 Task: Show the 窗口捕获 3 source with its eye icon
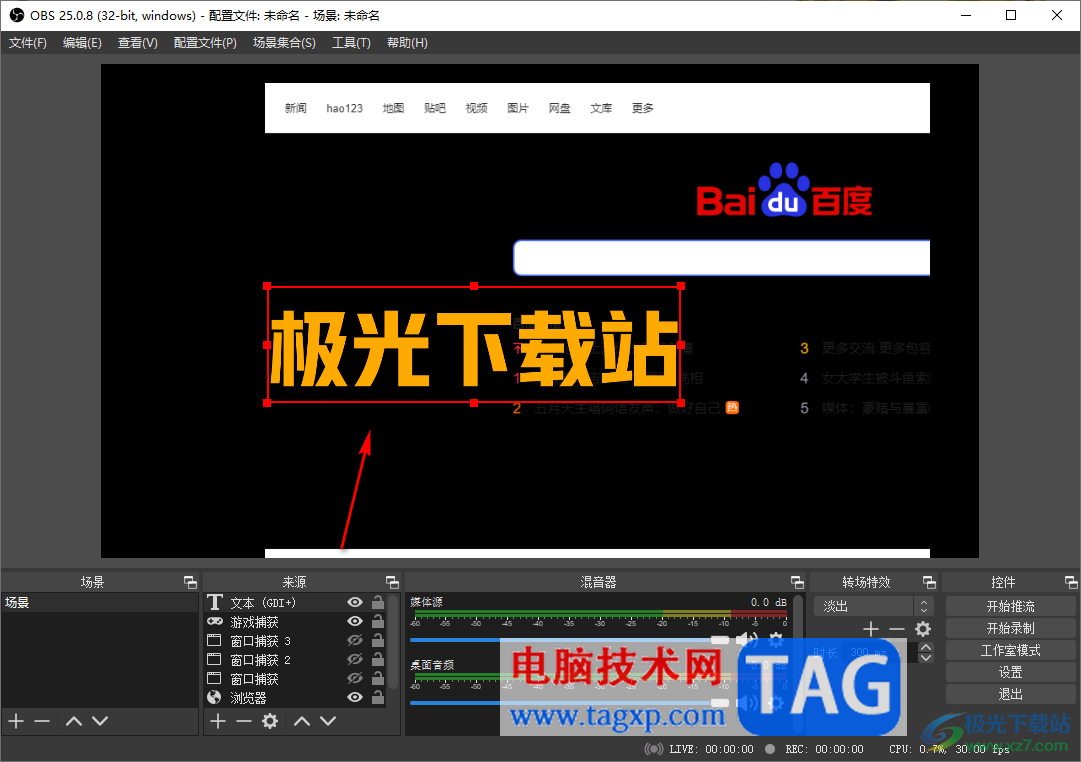[355, 640]
